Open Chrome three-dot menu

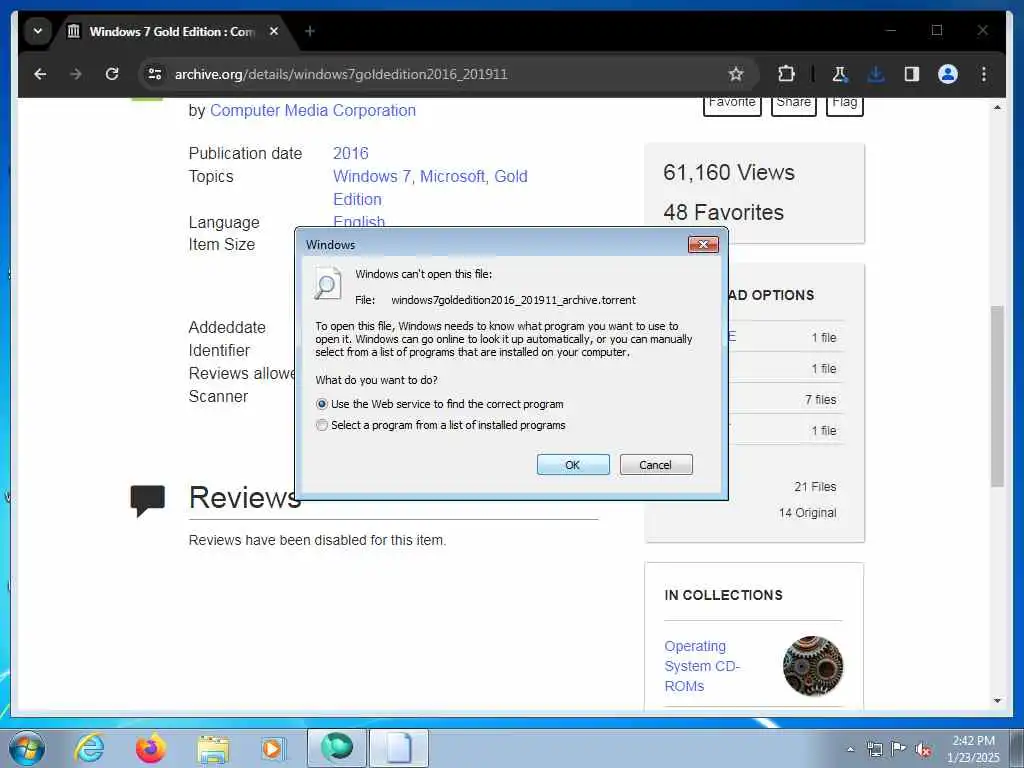(984, 74)
